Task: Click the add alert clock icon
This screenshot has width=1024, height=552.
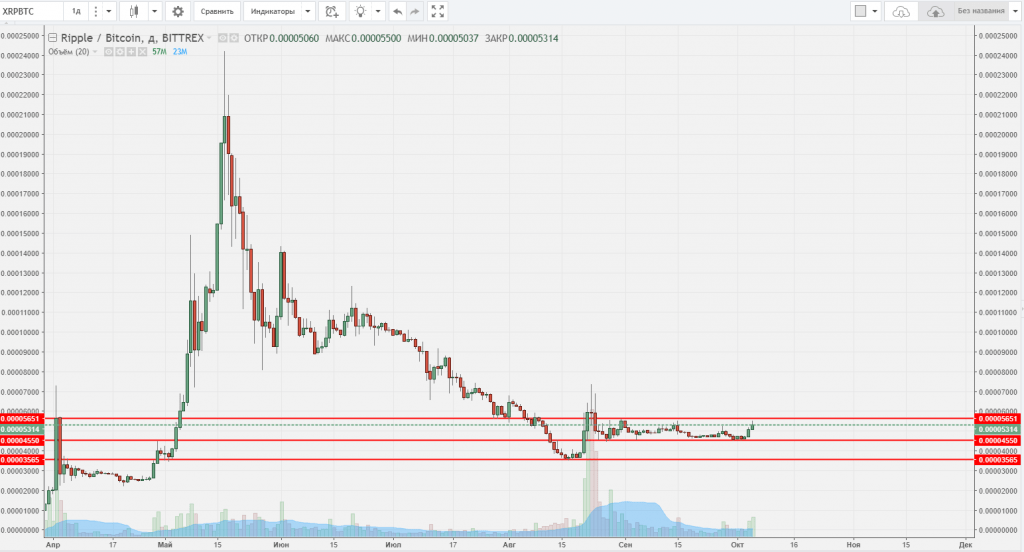Action: (331, 12)
